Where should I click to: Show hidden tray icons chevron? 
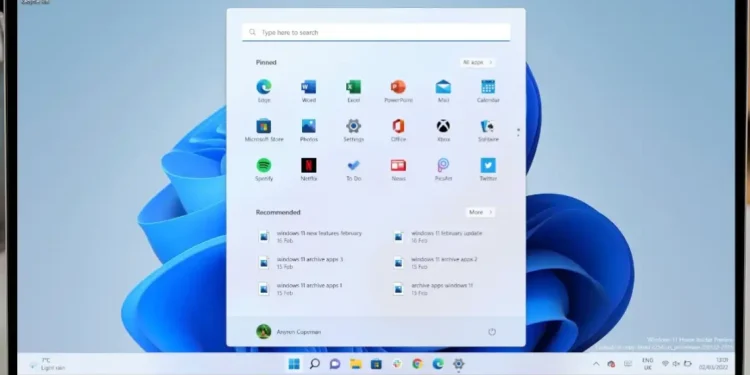point(596,364)
